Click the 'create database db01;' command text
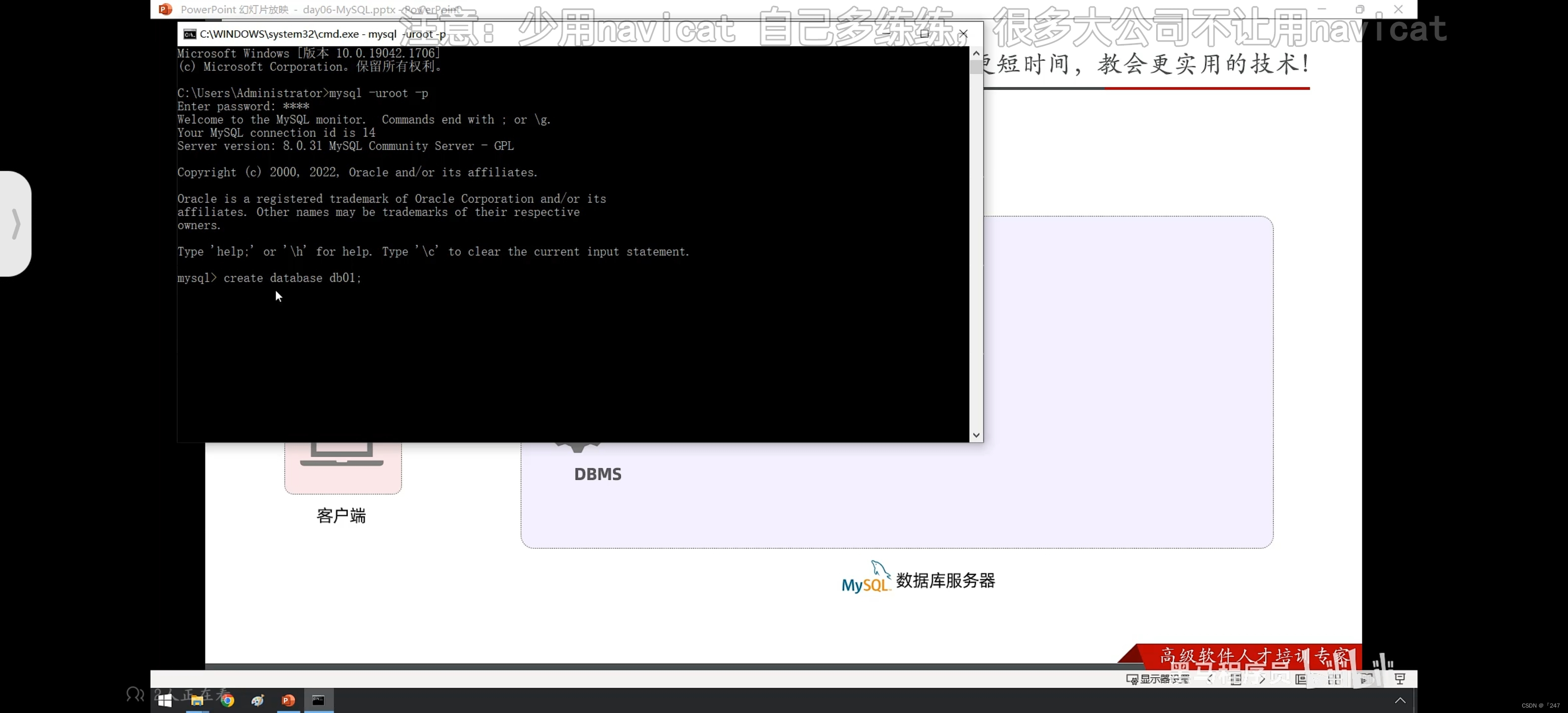The height and width of the screenshot is (713, 1568). point(292,278)
